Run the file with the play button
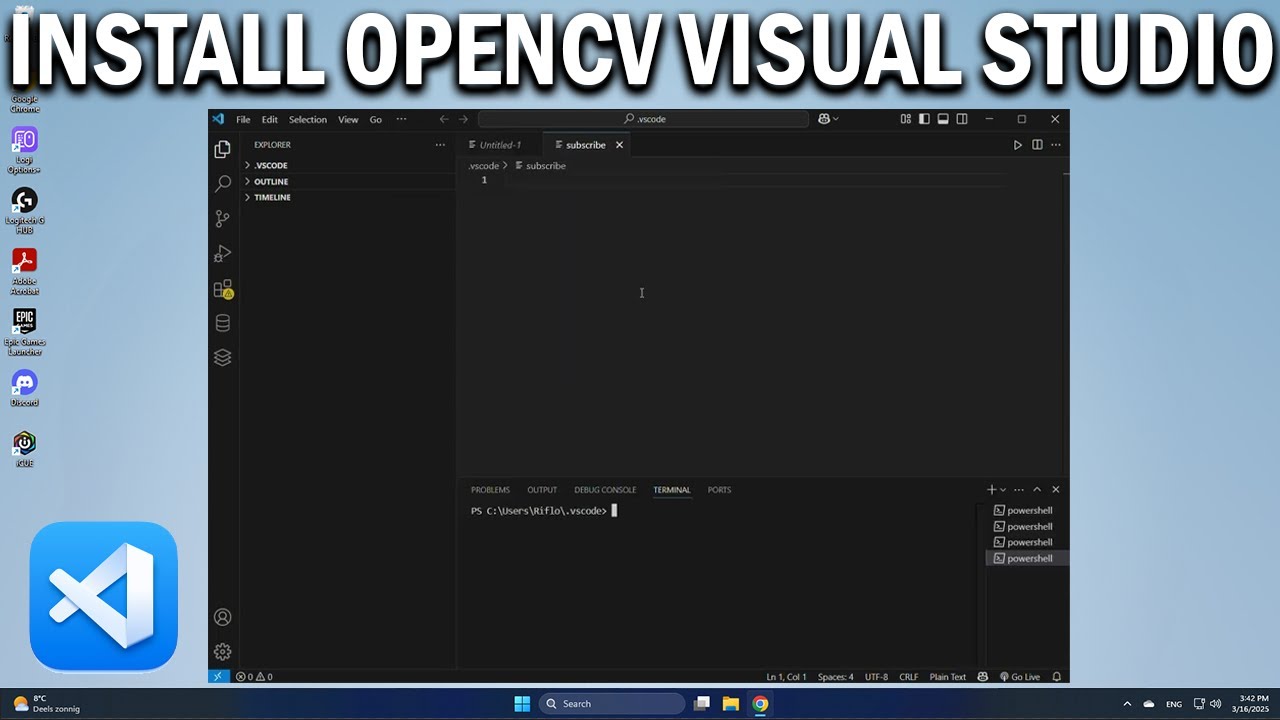Screen dimensions: 1280x720 (1018, 145)
